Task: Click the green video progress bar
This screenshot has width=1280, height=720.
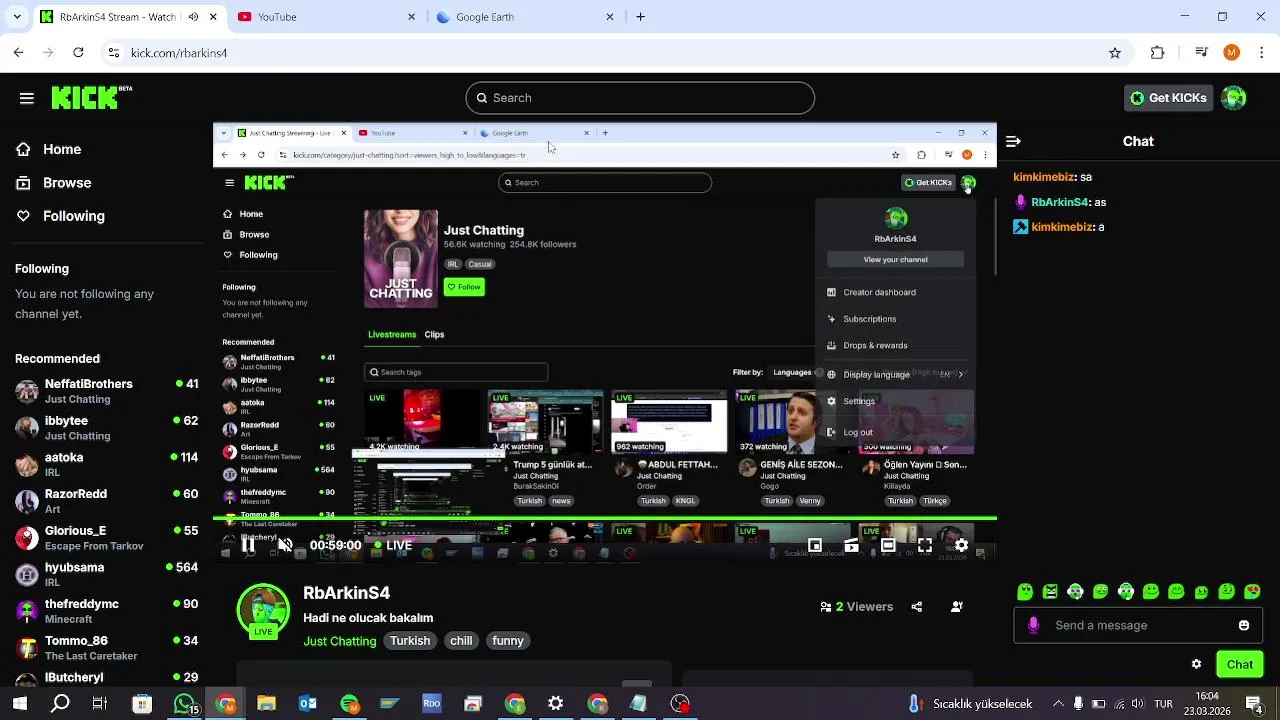Action: pyautogui.click(x=604, y=518)
